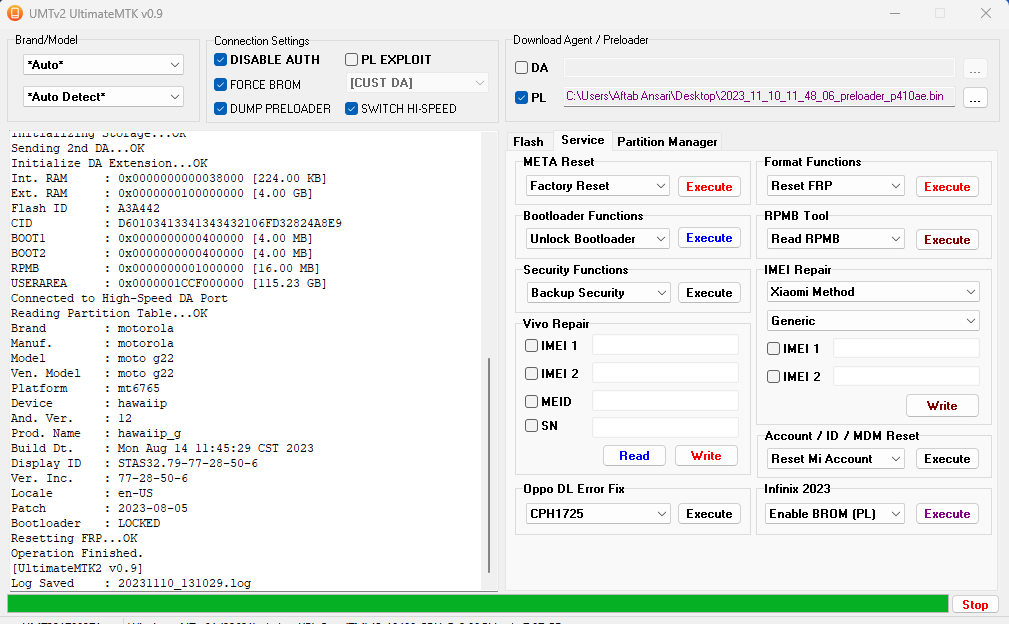Open the Generic dropdown
Viewport: 1009px width, 624px height.
click(873, 321)
